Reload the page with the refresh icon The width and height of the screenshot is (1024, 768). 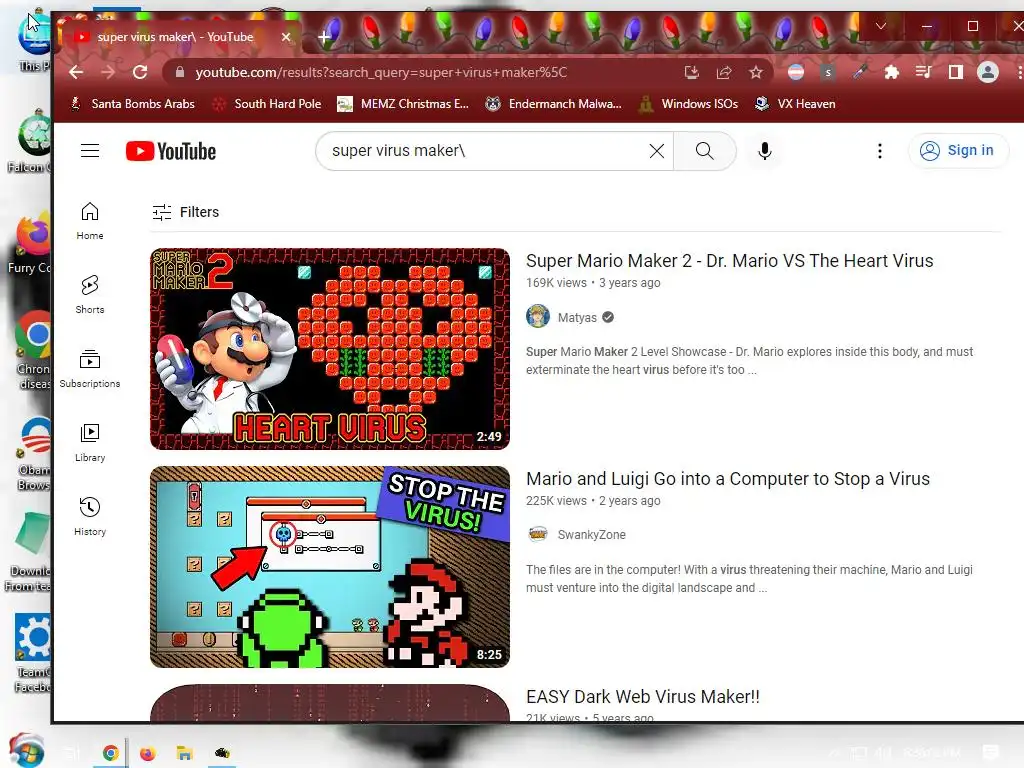(140, 72)
